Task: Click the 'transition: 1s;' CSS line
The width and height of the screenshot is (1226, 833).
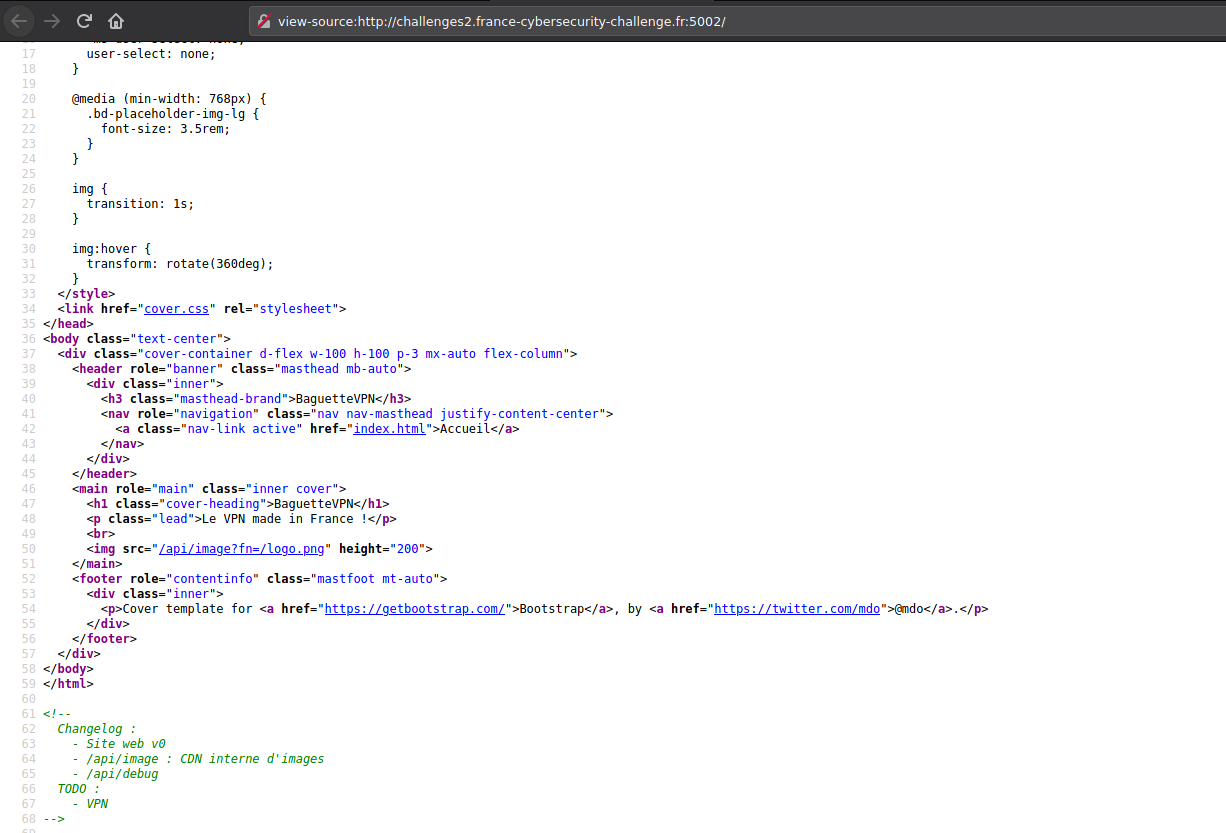Action: click(141, 204)
